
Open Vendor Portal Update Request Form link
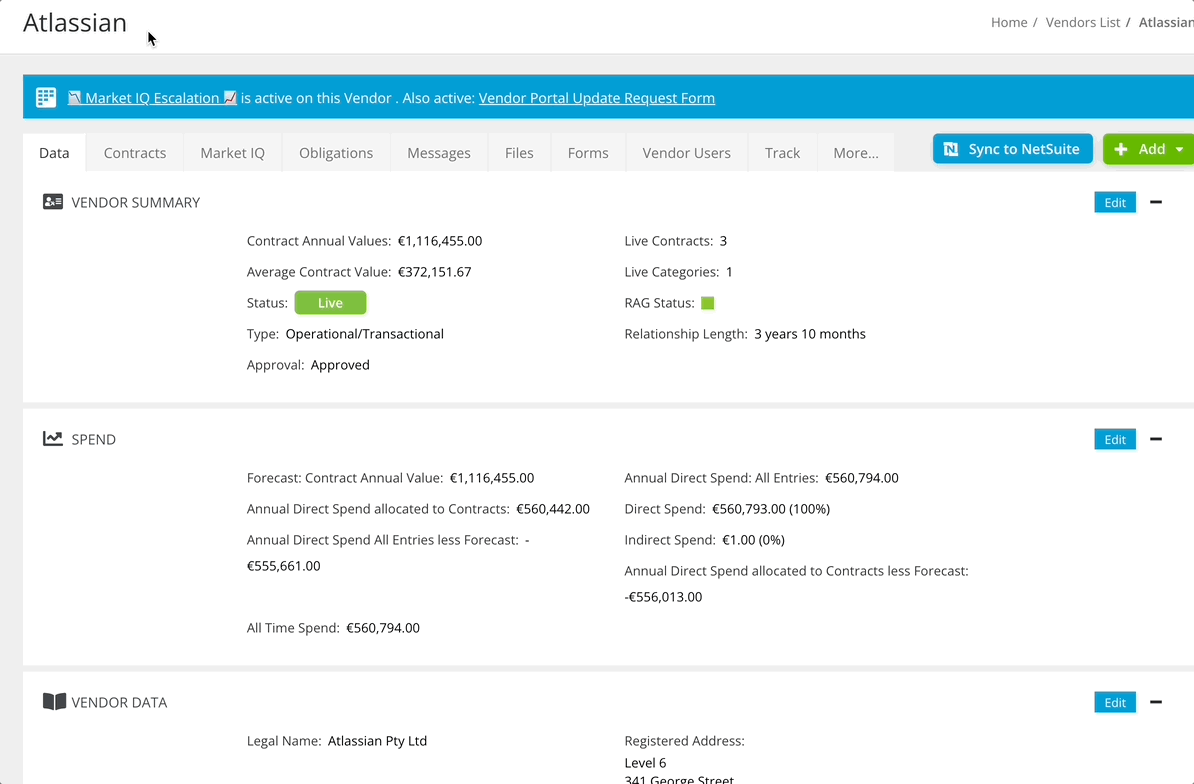[596, 98]
